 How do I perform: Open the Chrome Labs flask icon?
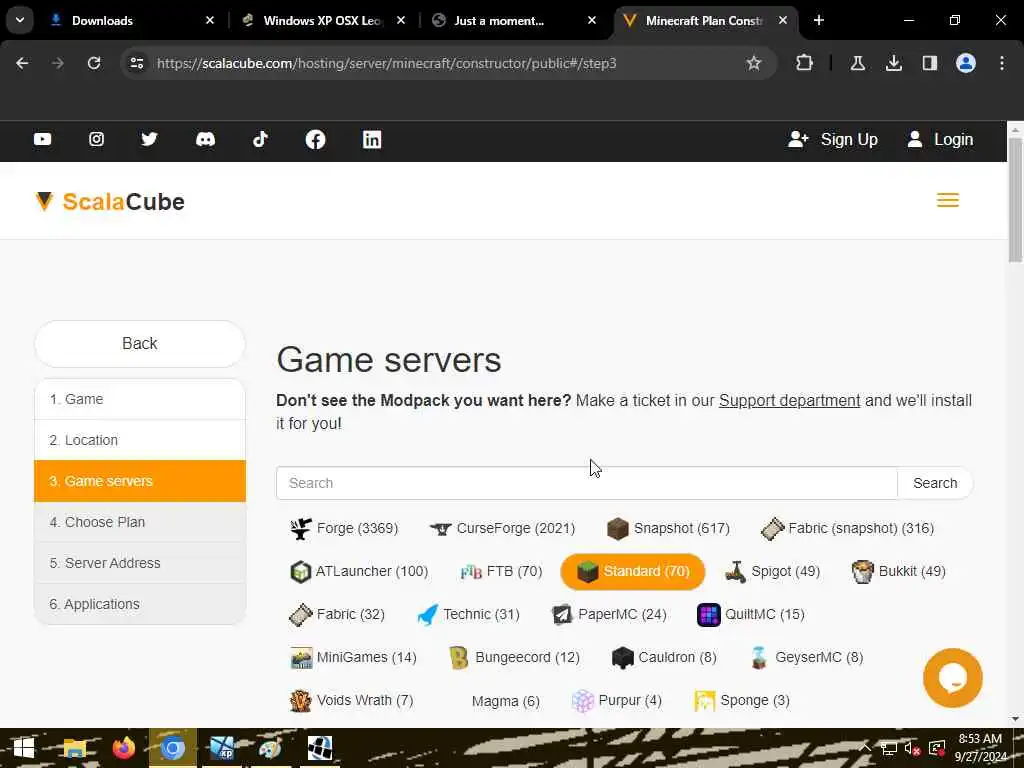tap(857, 63)
